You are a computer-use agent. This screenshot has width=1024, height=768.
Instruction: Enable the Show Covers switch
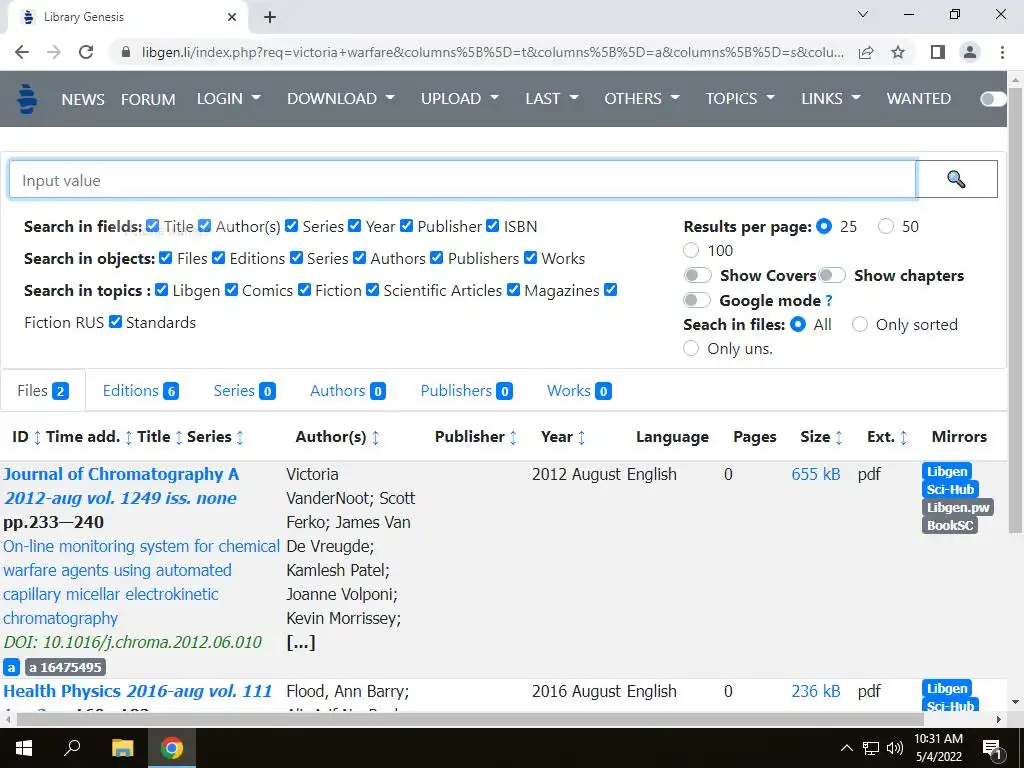pos(697,276)
